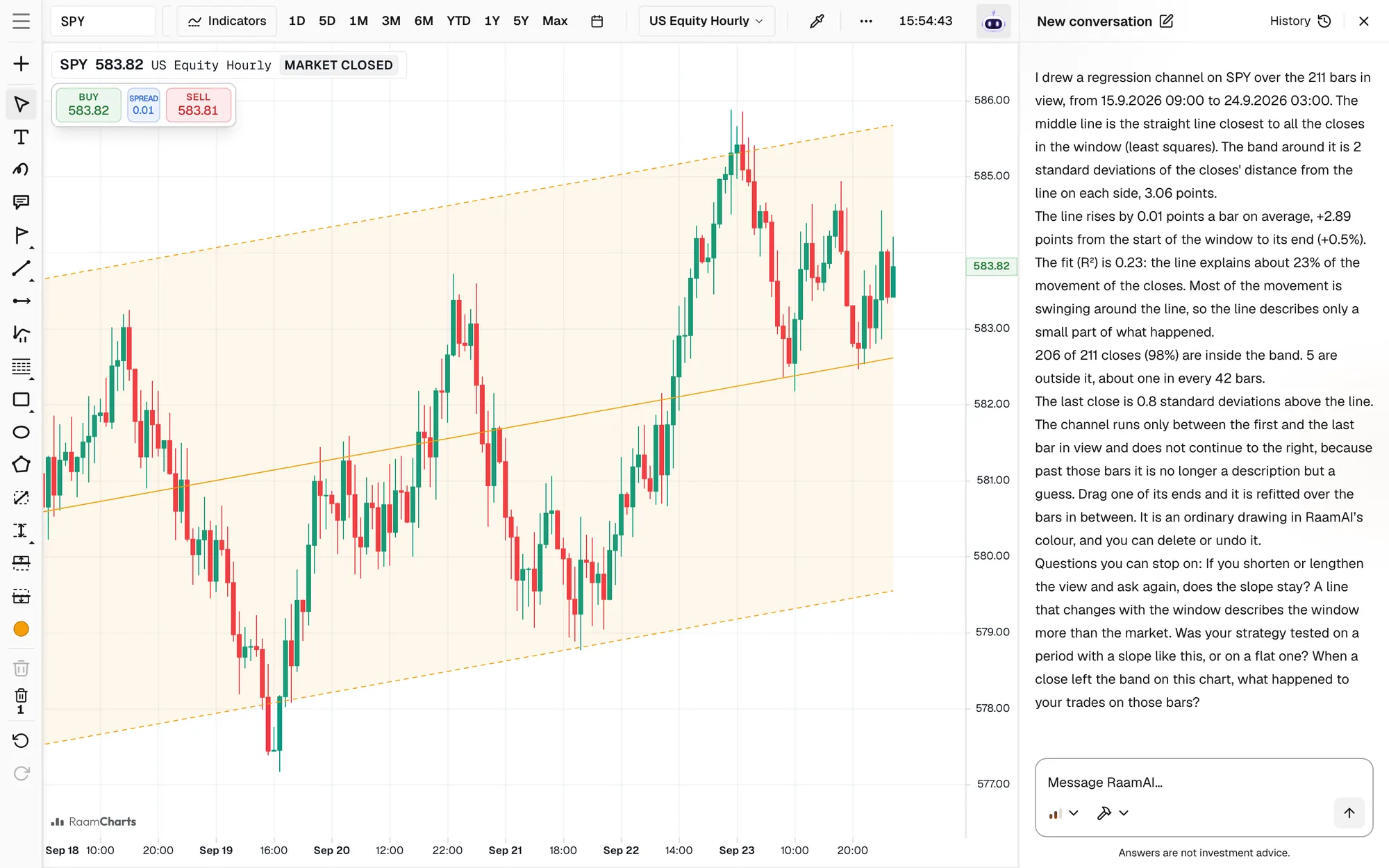The width and height of the screenshot is (1389, 868).
Task: Expand the chart context dropdown in message box
Action: pyautogui.click(x=1063, y=813)
